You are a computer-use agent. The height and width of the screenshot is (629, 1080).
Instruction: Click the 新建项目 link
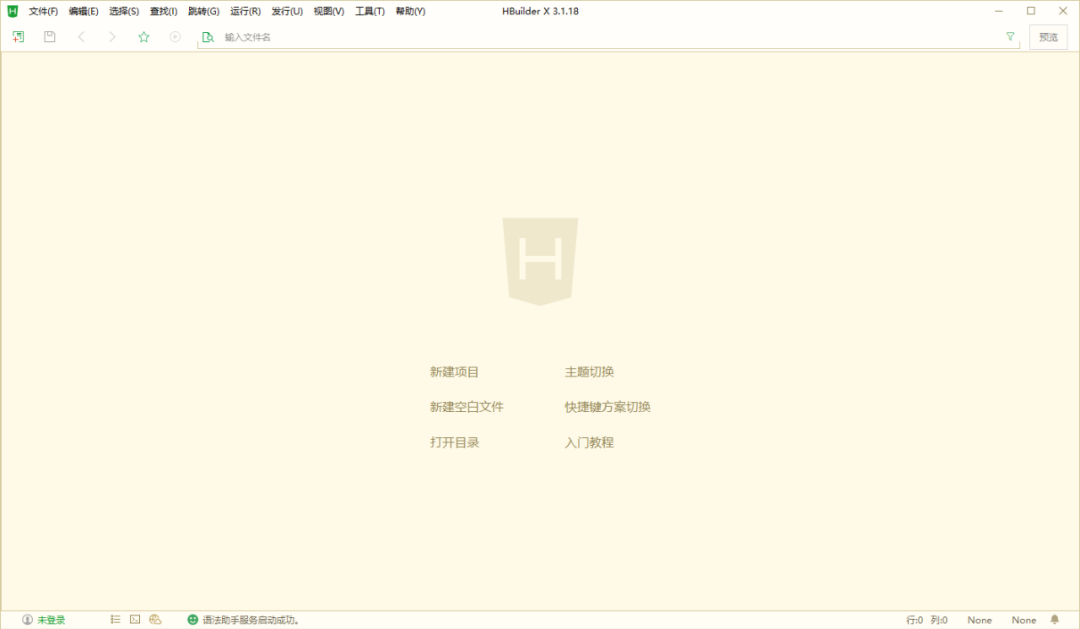click(454, 372)
